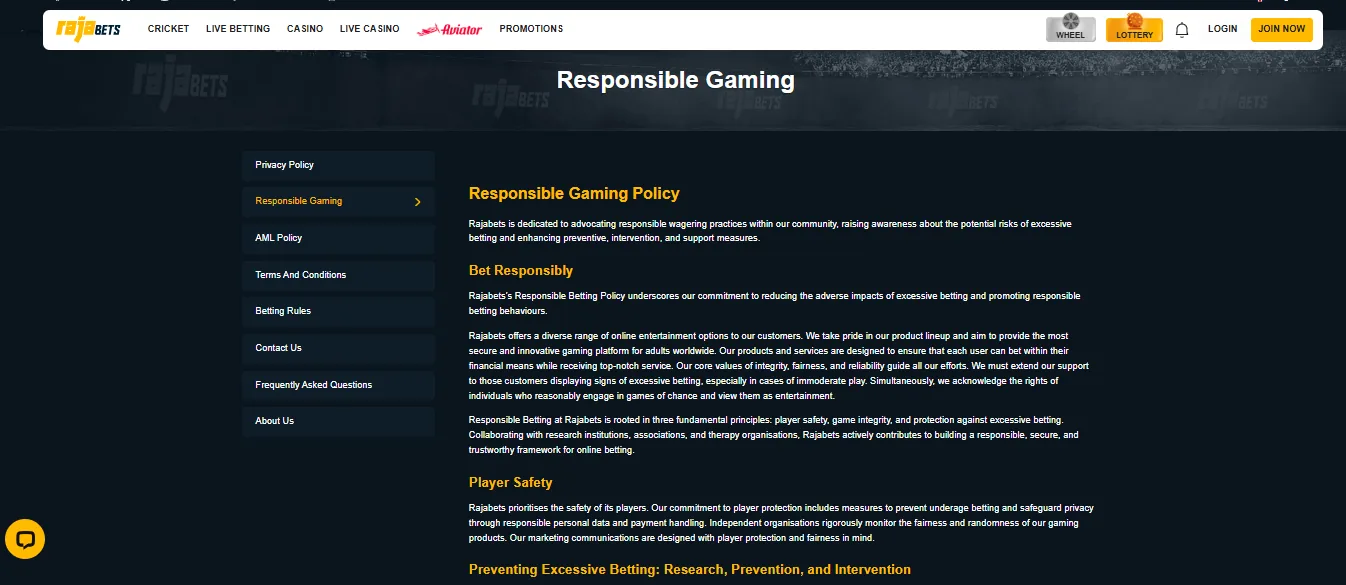
Task: Open the live chat bubble
Action: click(25, 539)
